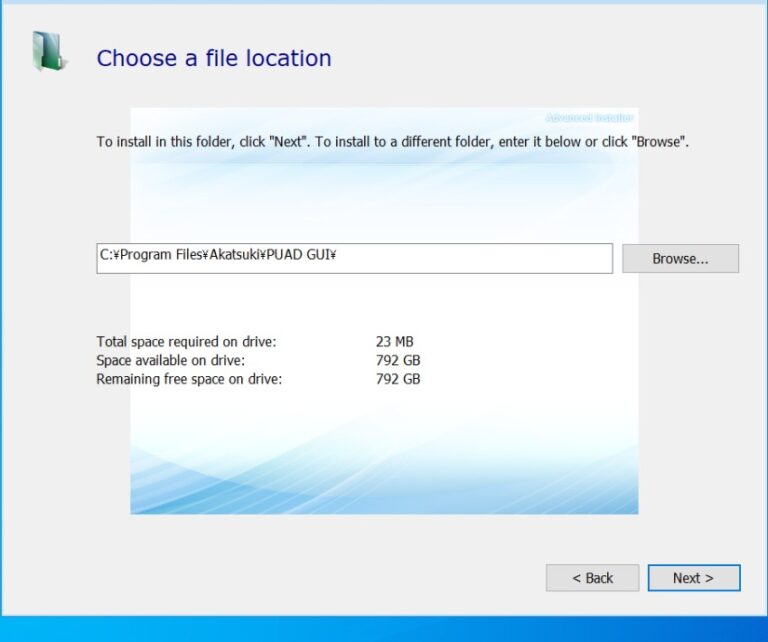Viewport: 768px width, 642px height.
Task: Click the 'Choose a file location' heading
Action: pyautogui.click(x=213, y=58)
